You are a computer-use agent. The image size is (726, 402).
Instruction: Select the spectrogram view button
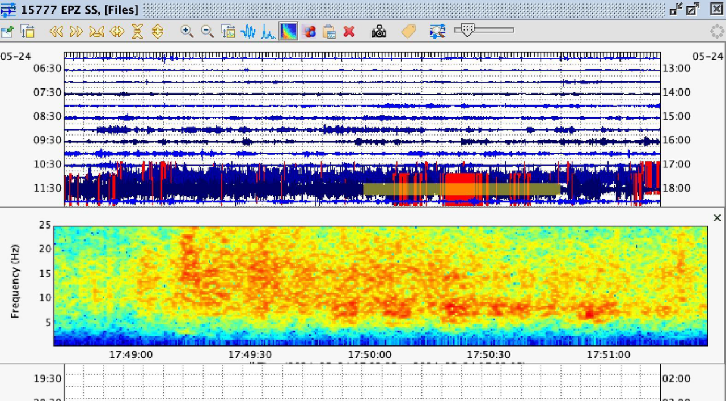(288, 31)
